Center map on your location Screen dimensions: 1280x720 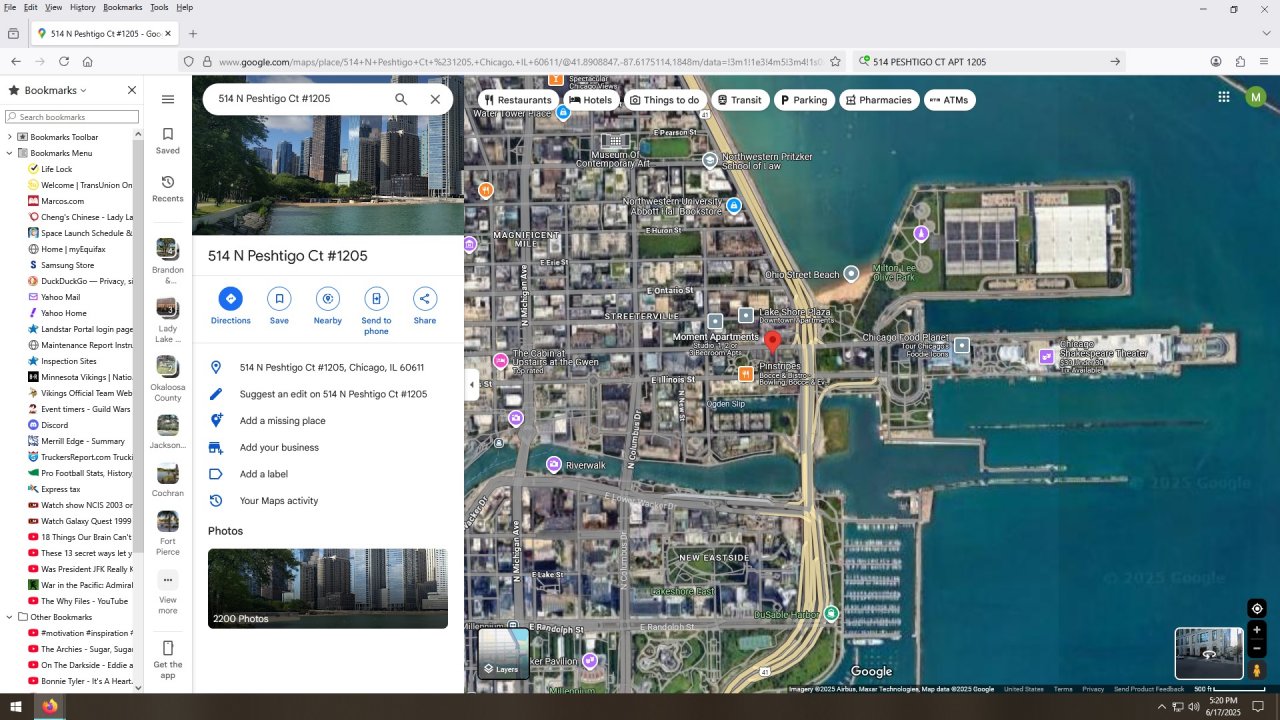click(x=1257, y=608)
